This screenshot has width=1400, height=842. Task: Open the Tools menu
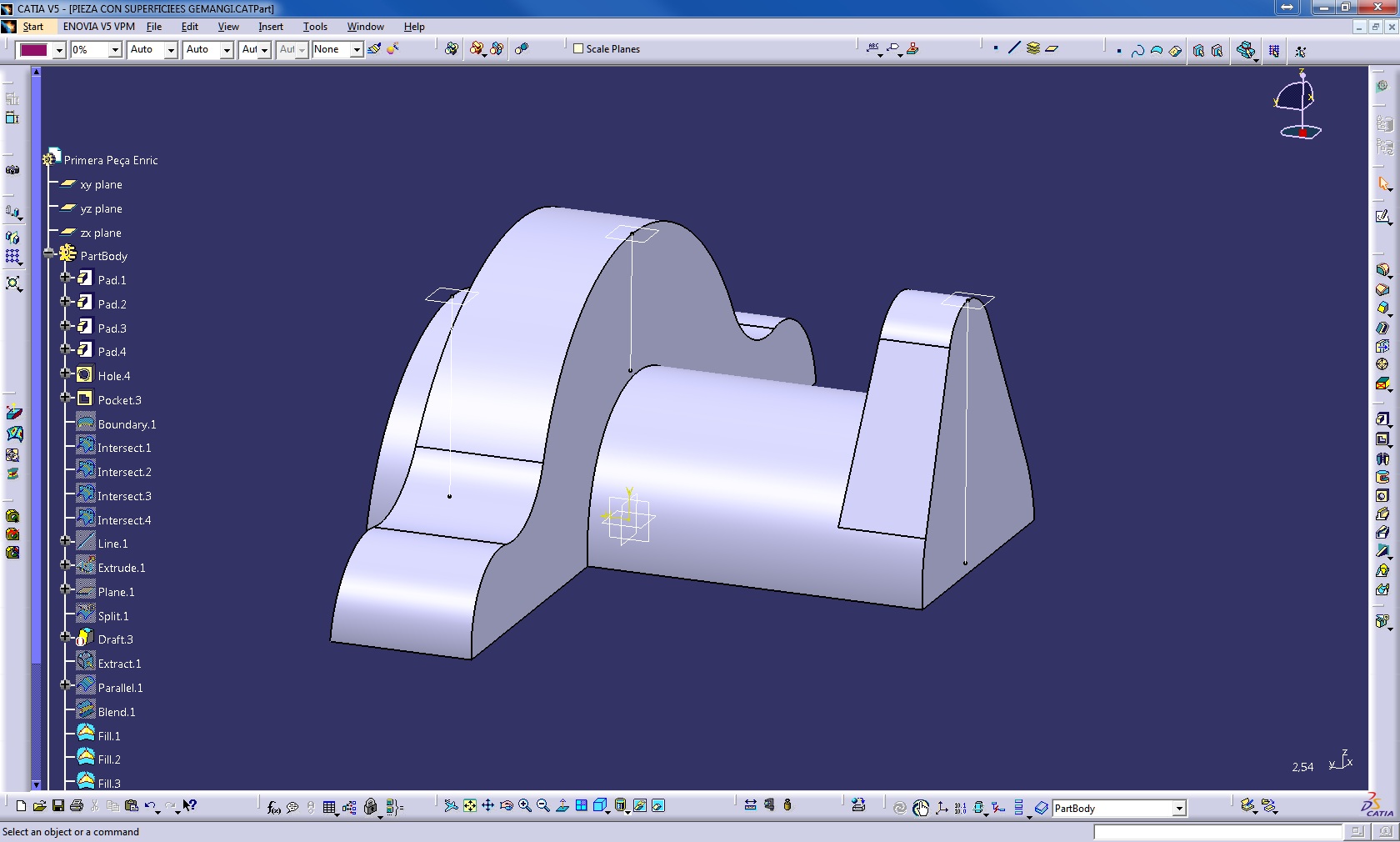pyautogui.click(x=315, y=27)
